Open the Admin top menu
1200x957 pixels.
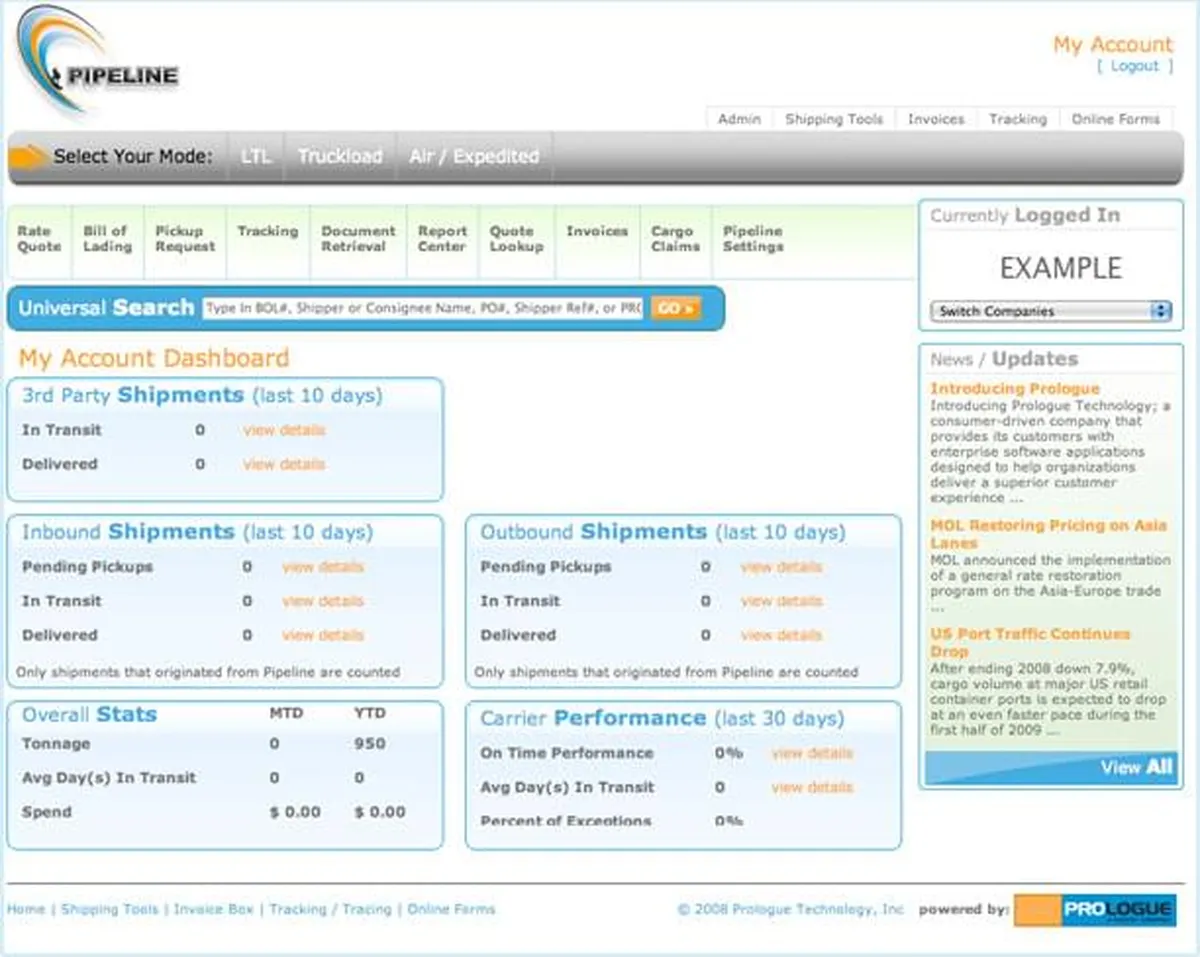coord(739,118)
